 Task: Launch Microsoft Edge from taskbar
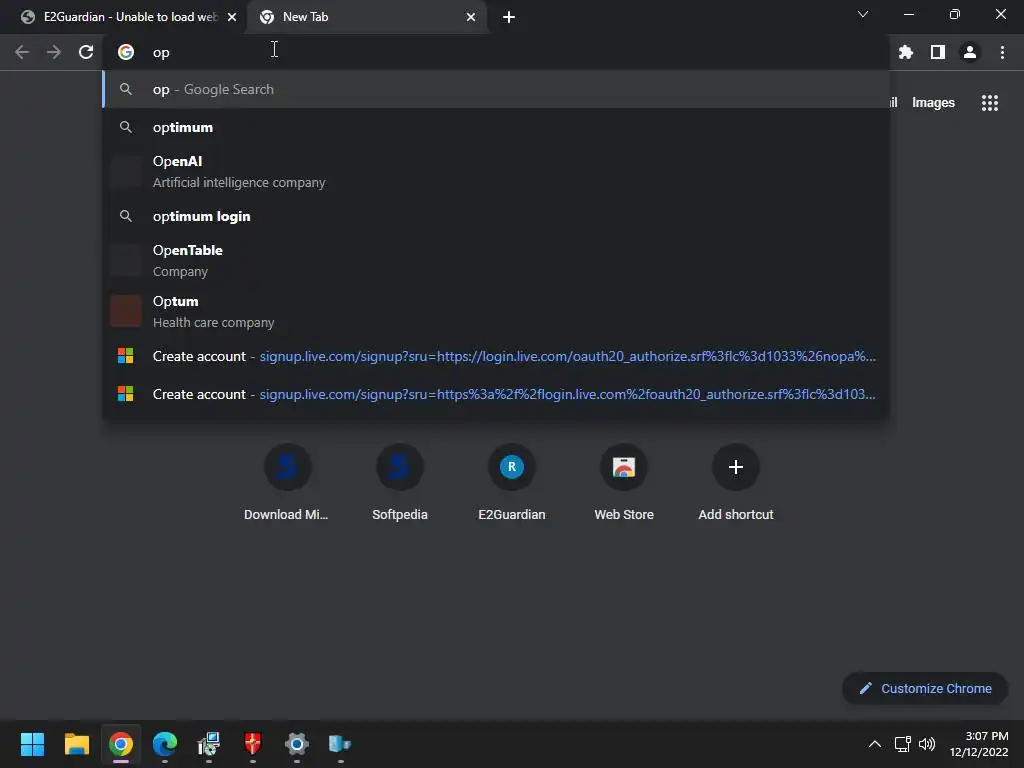[165, 744]
